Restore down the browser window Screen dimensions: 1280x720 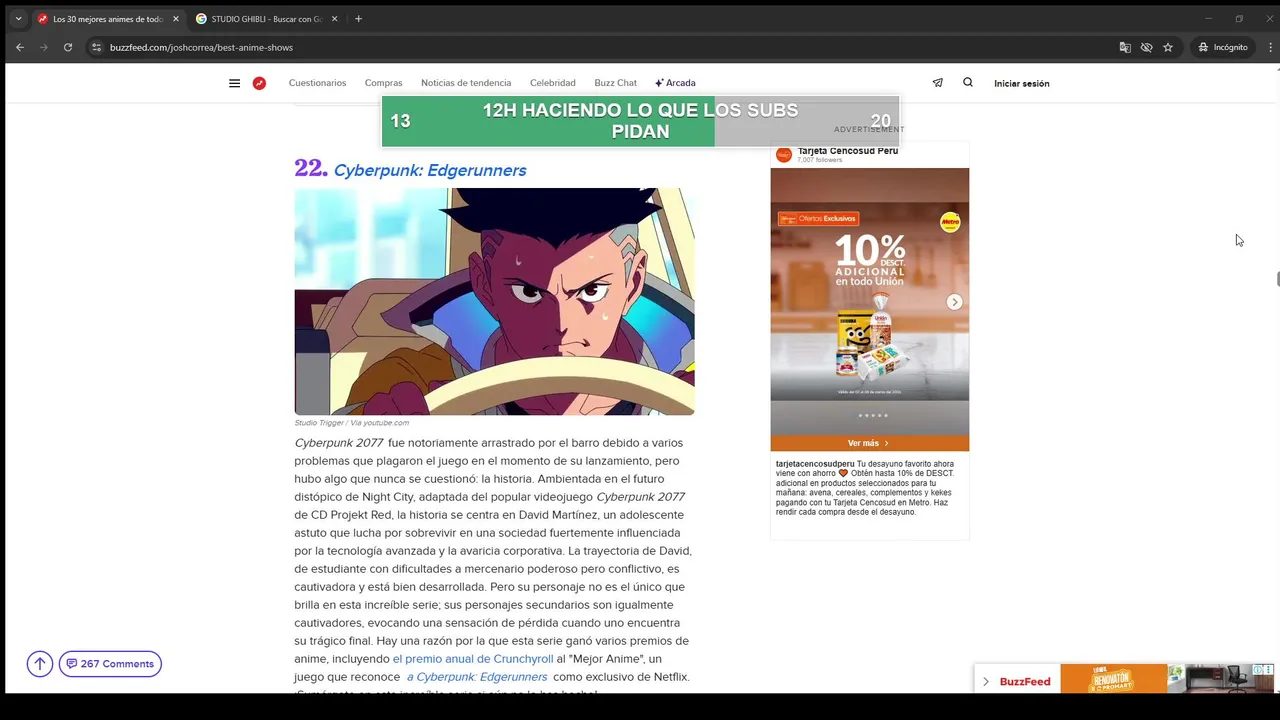(x=1239, y=18)
